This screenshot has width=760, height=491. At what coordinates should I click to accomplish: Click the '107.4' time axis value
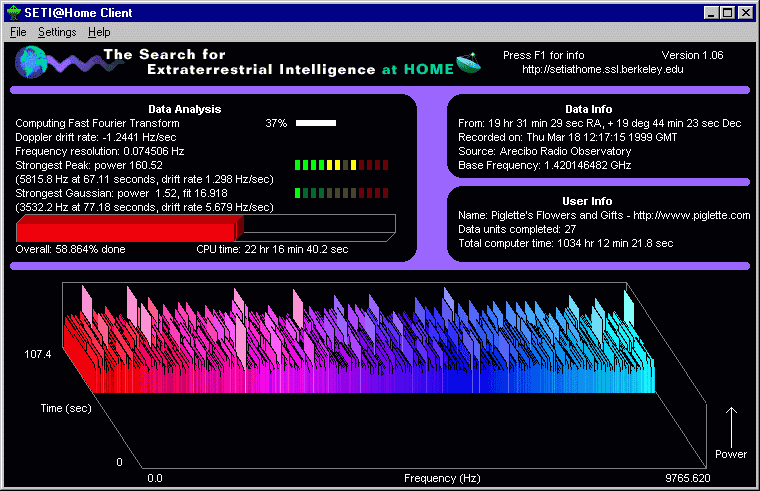click(38, 354)
